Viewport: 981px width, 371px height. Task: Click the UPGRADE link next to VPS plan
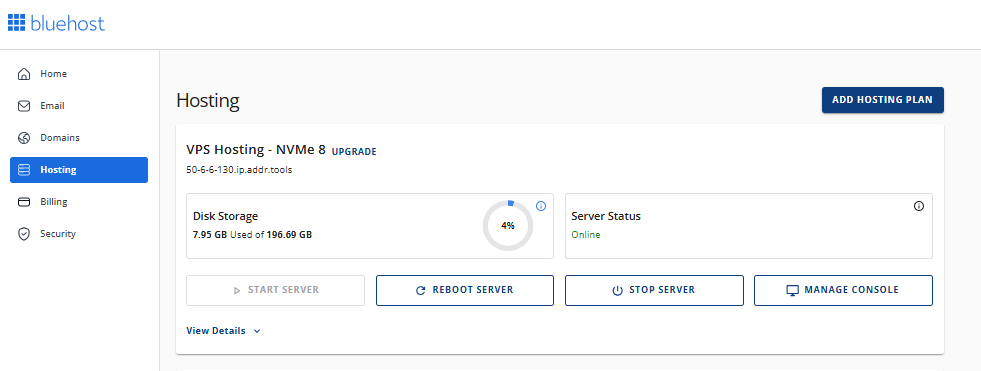[354, 151]
